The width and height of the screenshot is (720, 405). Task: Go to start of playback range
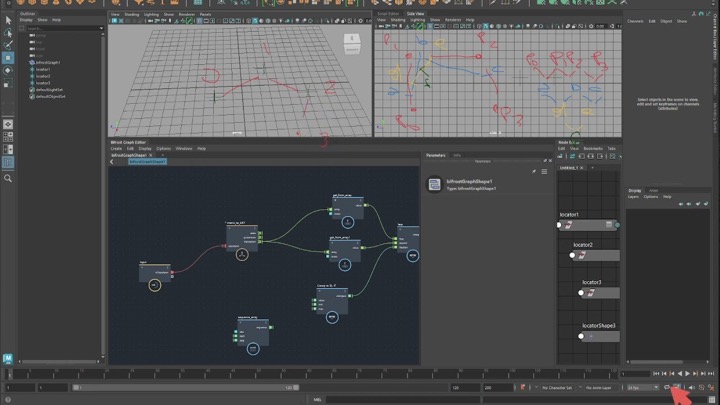pyautogui.click(x=656, y=374)
